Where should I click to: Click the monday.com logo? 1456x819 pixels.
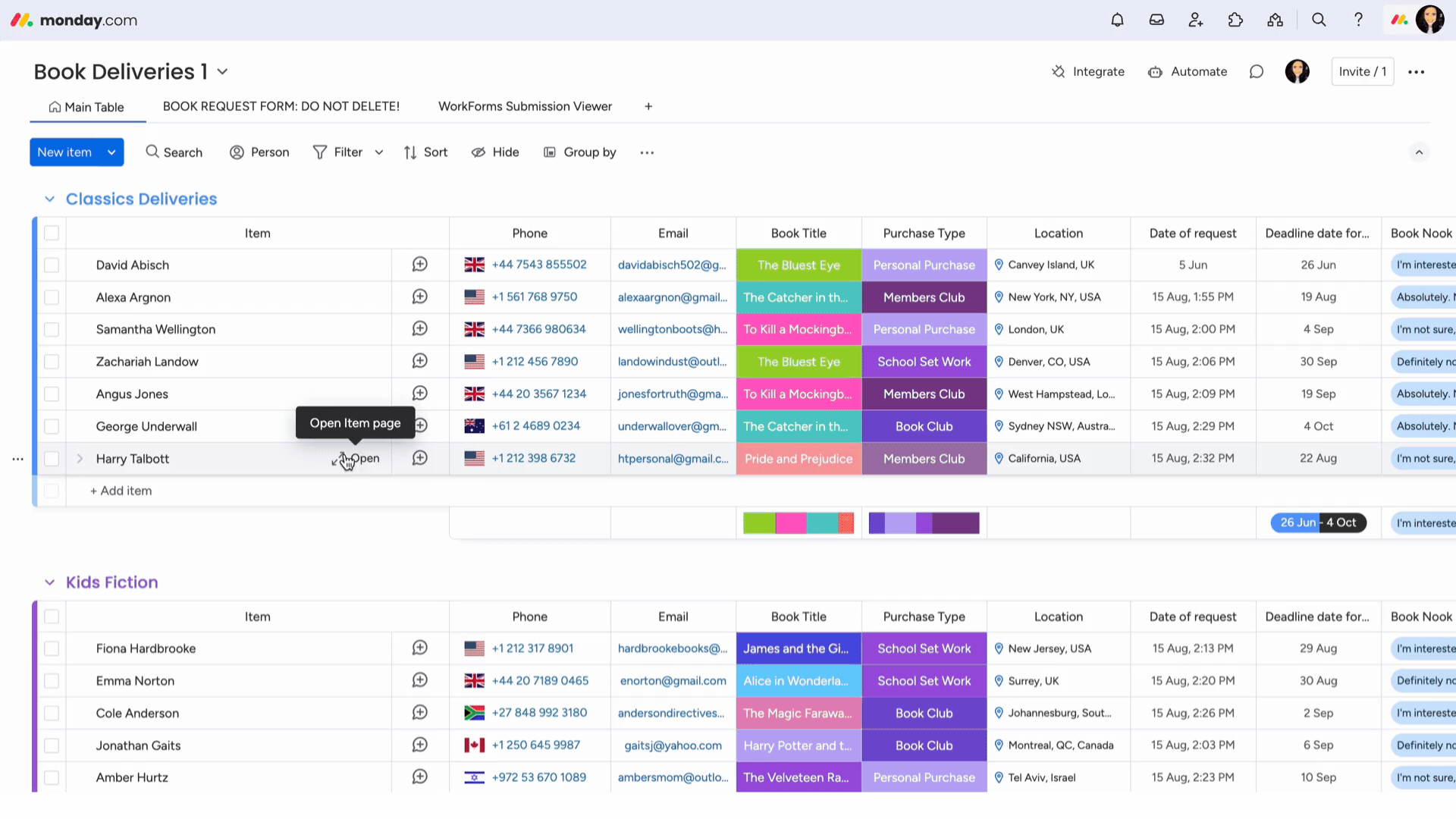click(74, 20)
